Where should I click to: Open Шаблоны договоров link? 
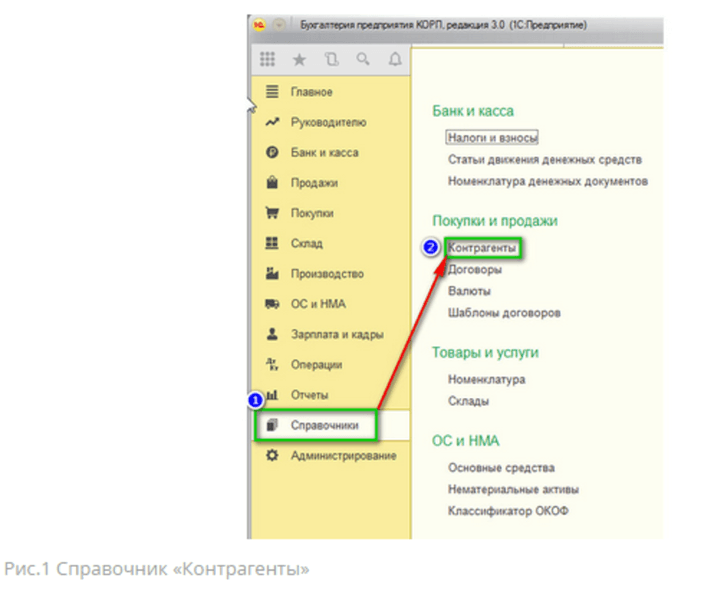[x=504, y=313]
